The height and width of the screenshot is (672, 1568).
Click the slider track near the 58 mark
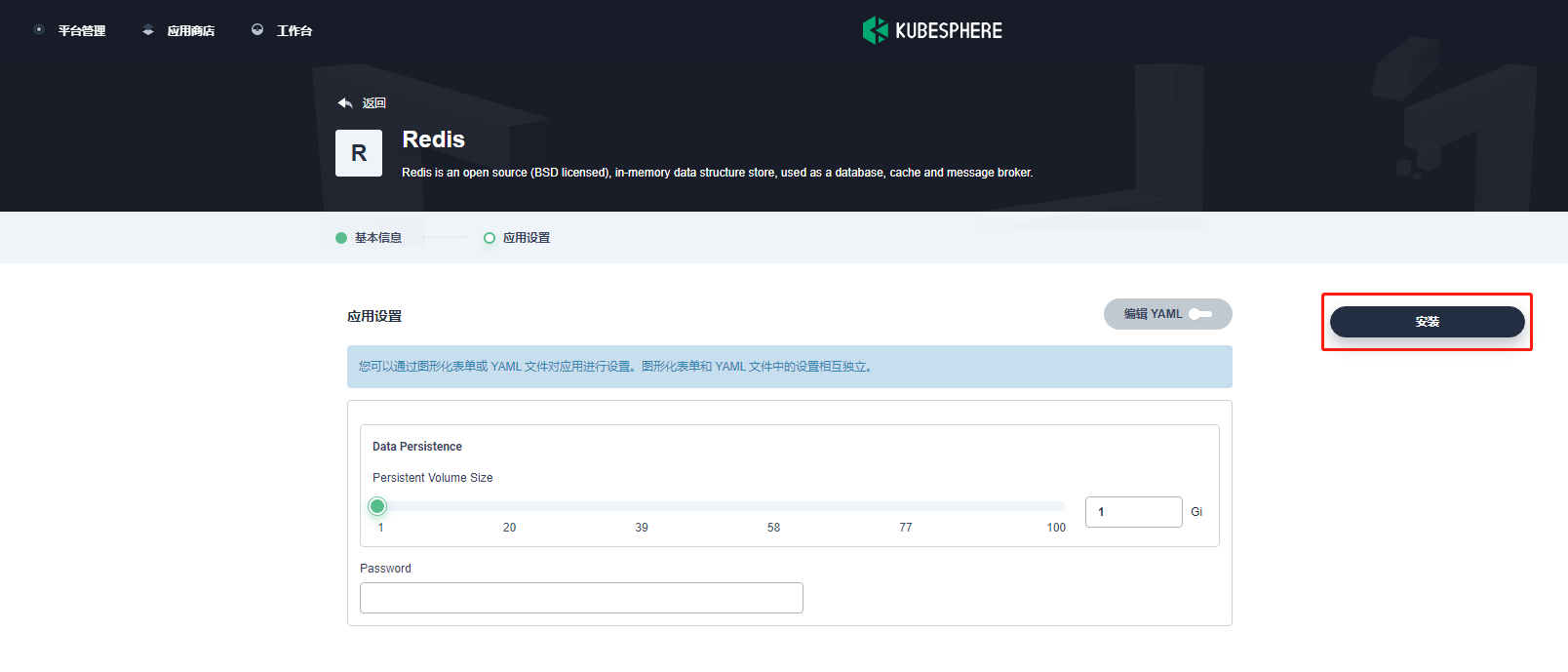click(x=773, y=506)
